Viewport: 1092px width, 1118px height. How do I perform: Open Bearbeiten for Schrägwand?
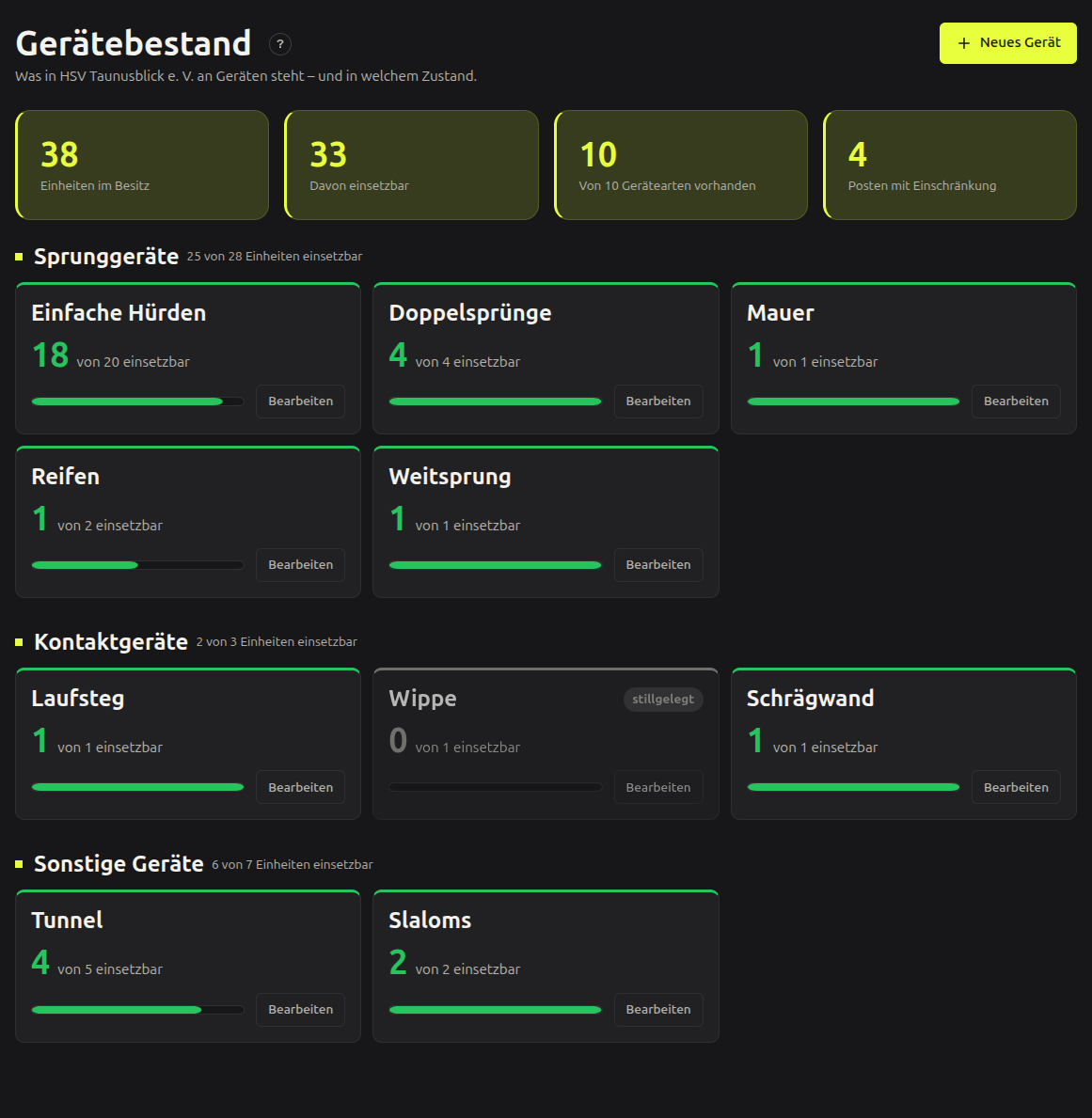1016,787
